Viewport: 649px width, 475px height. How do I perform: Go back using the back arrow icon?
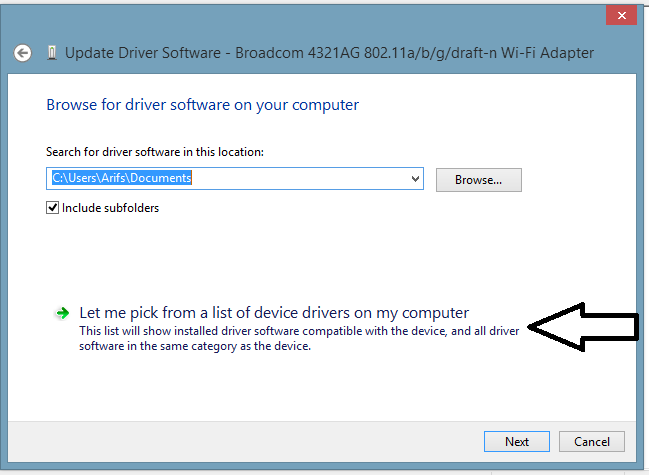22,53
